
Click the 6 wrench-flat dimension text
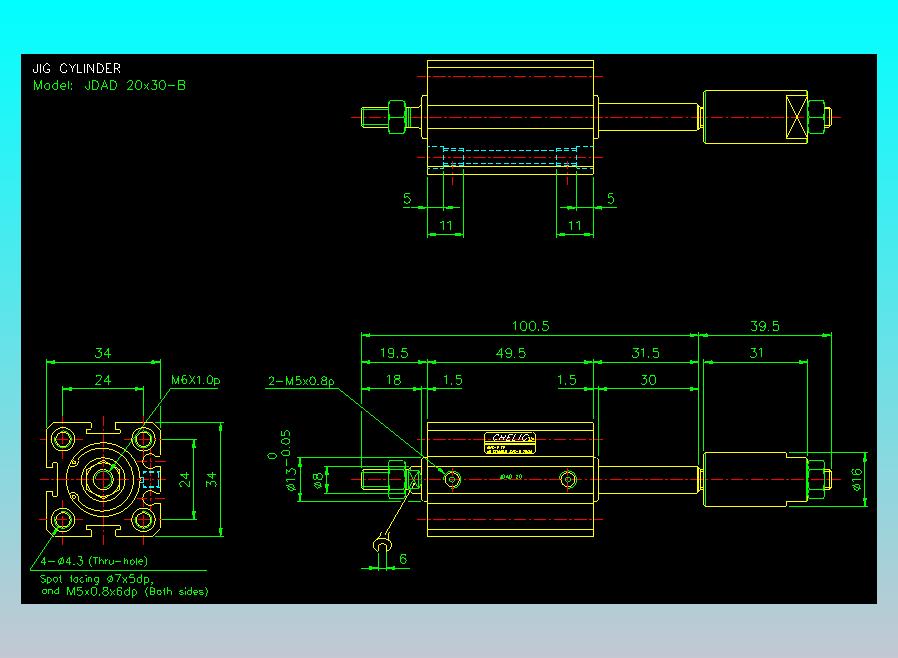click(403, 559)
